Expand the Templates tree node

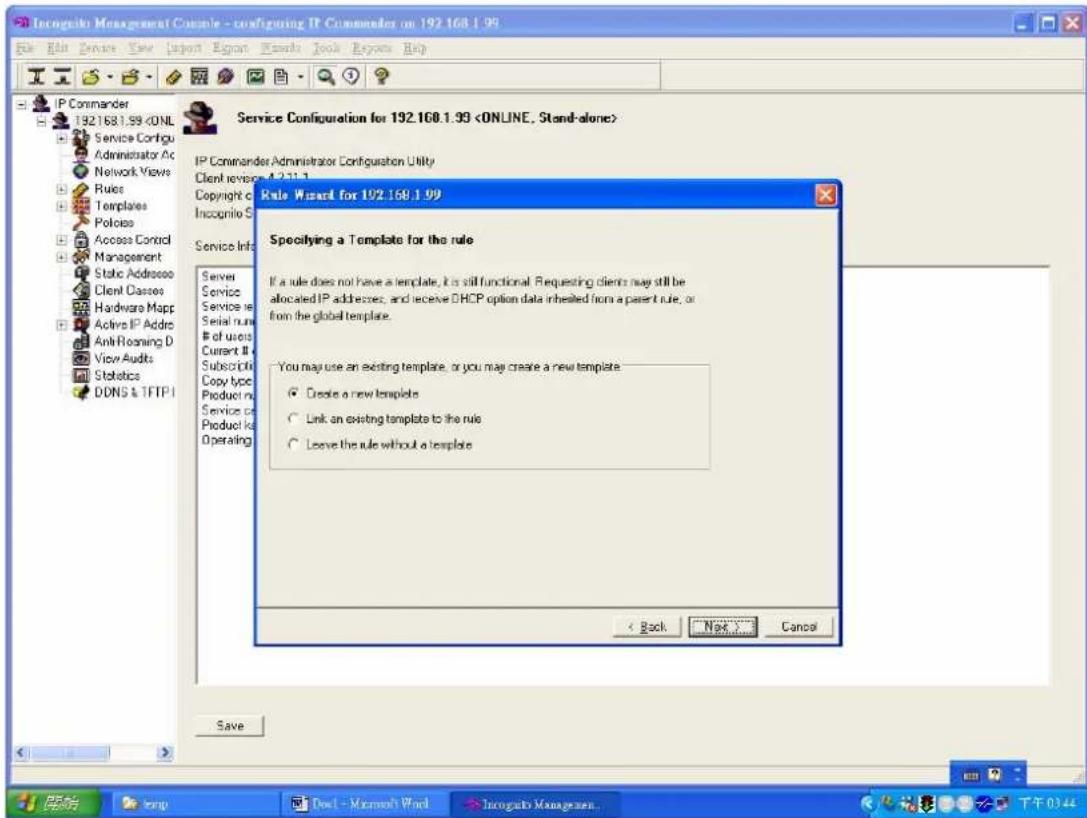(x=62, y=206)
